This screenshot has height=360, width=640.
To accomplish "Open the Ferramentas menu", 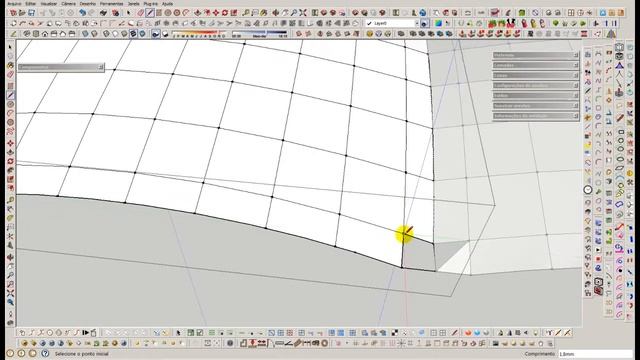I will [111, 3].
